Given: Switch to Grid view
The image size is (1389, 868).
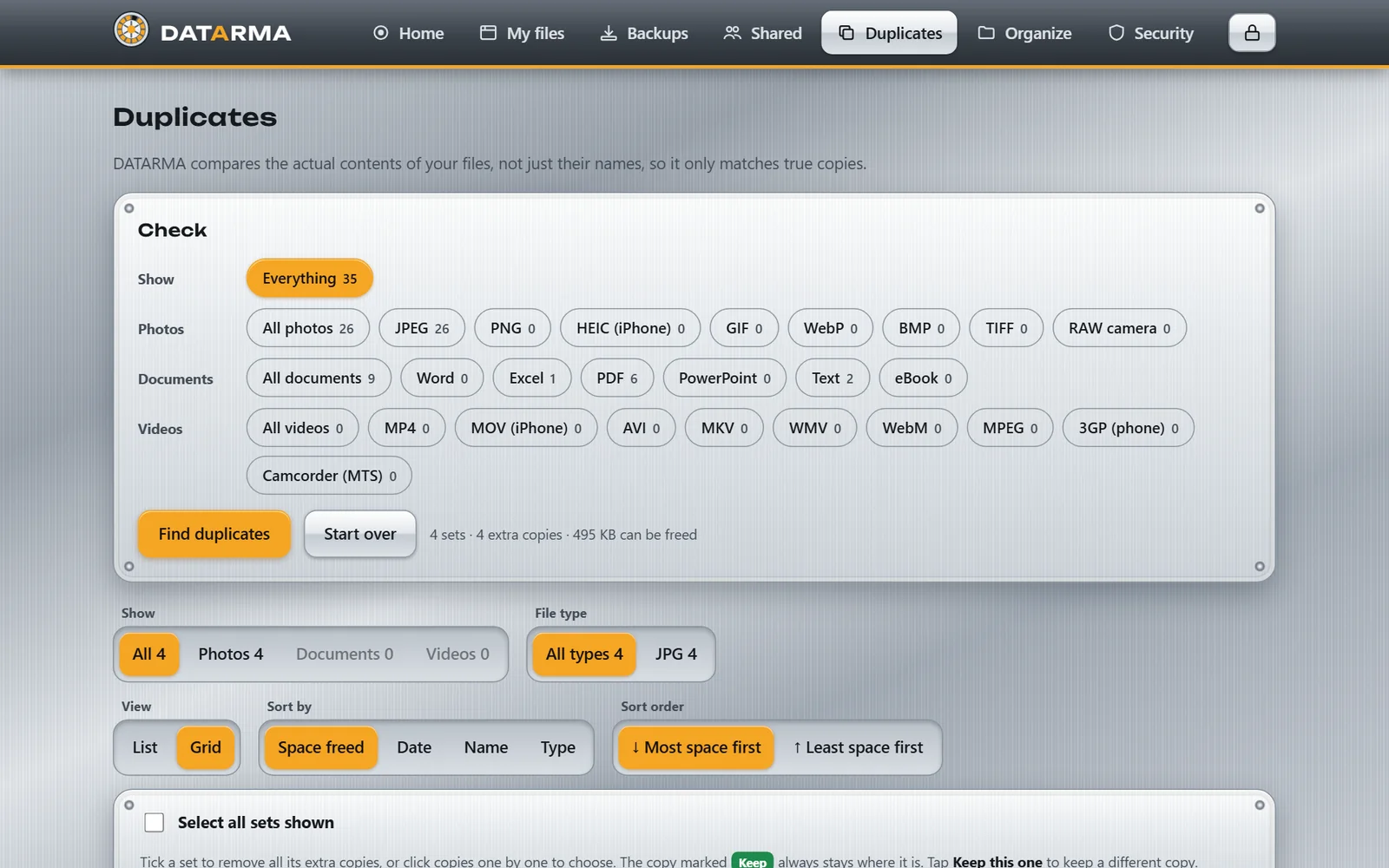Looking at the screenshot, I should click(x=206, y=747).
